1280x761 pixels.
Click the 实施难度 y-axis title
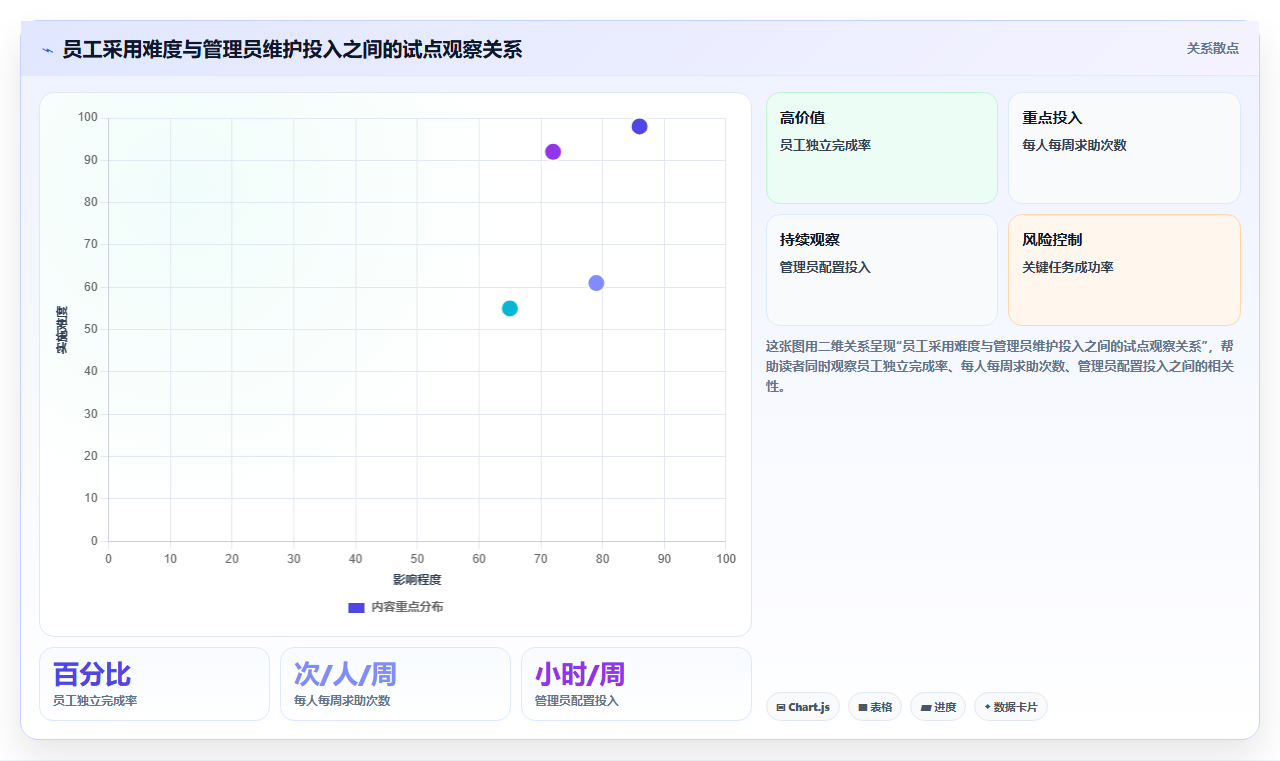click(x=62, y=330)
